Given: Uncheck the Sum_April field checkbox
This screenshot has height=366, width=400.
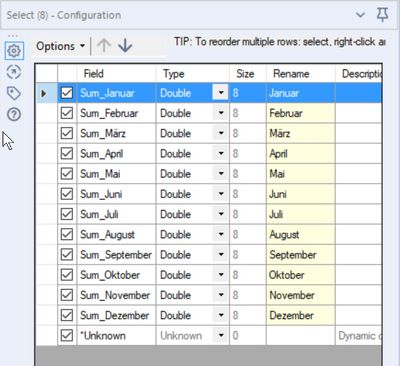Looking at the screenshot, I should [x=67, y=153].
